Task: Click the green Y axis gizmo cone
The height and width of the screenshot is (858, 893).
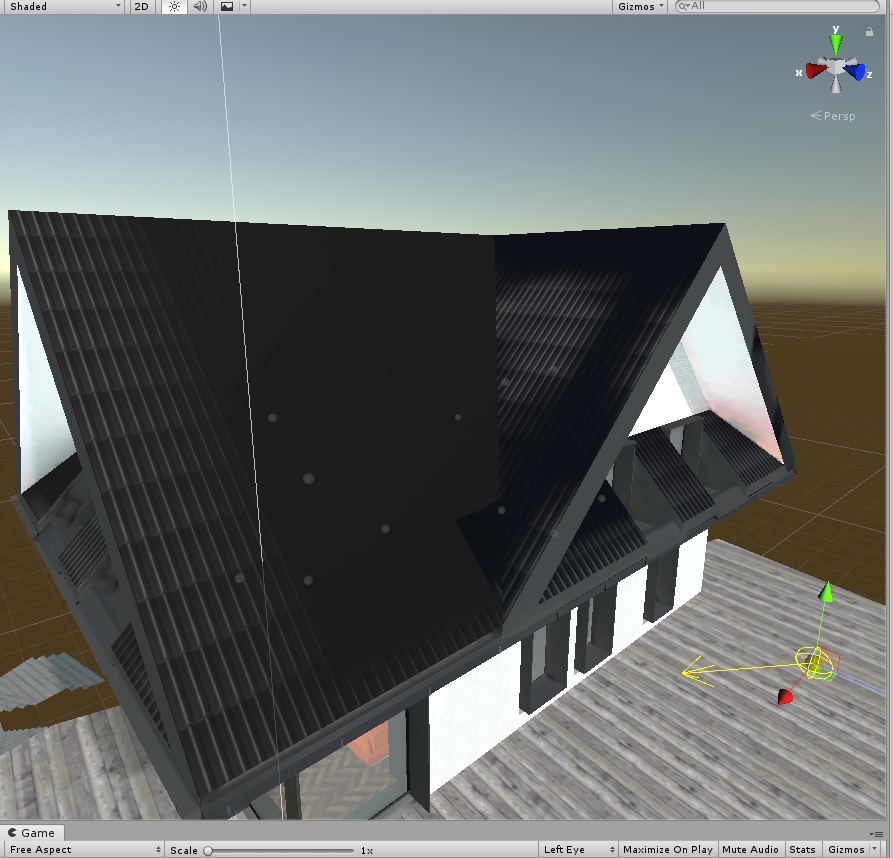Action: click(x=835, y=42)
